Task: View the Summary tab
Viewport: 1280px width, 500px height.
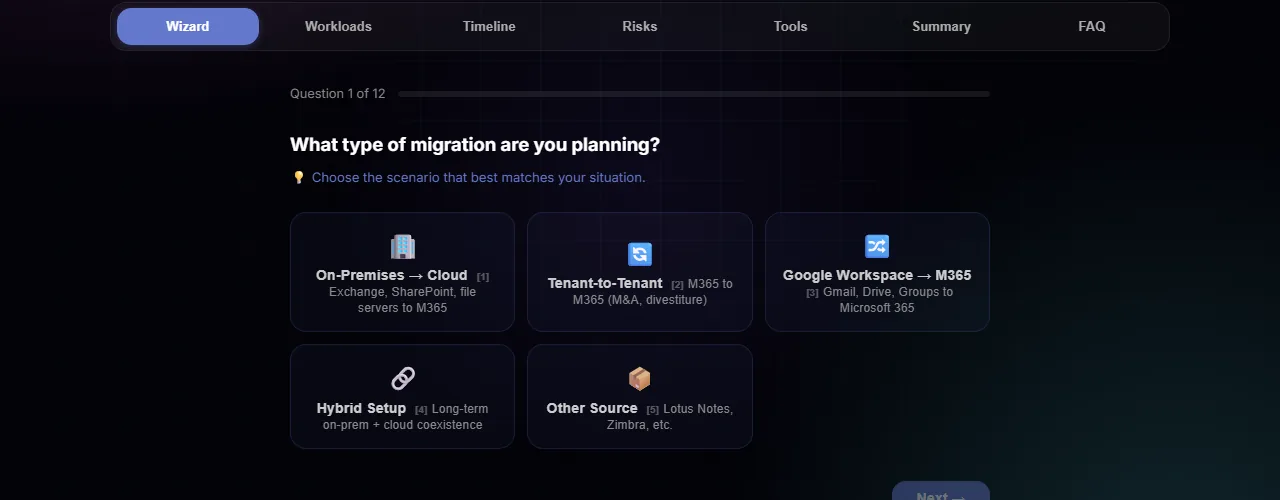Action: (941, 27)
